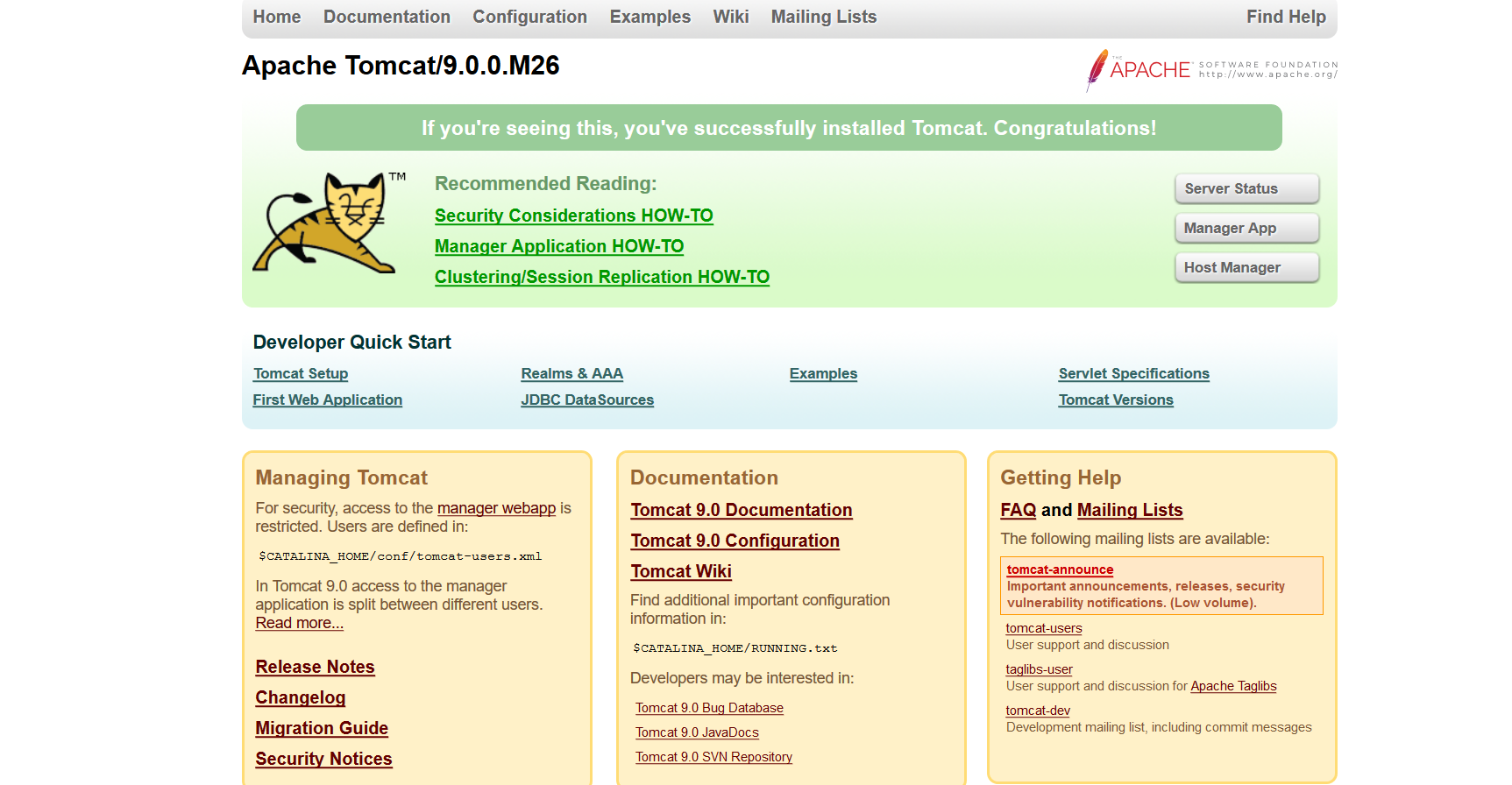1512x785 pixels.
Task: Click Mailing Lists link in Getting Help
Action: [1130, 510]
